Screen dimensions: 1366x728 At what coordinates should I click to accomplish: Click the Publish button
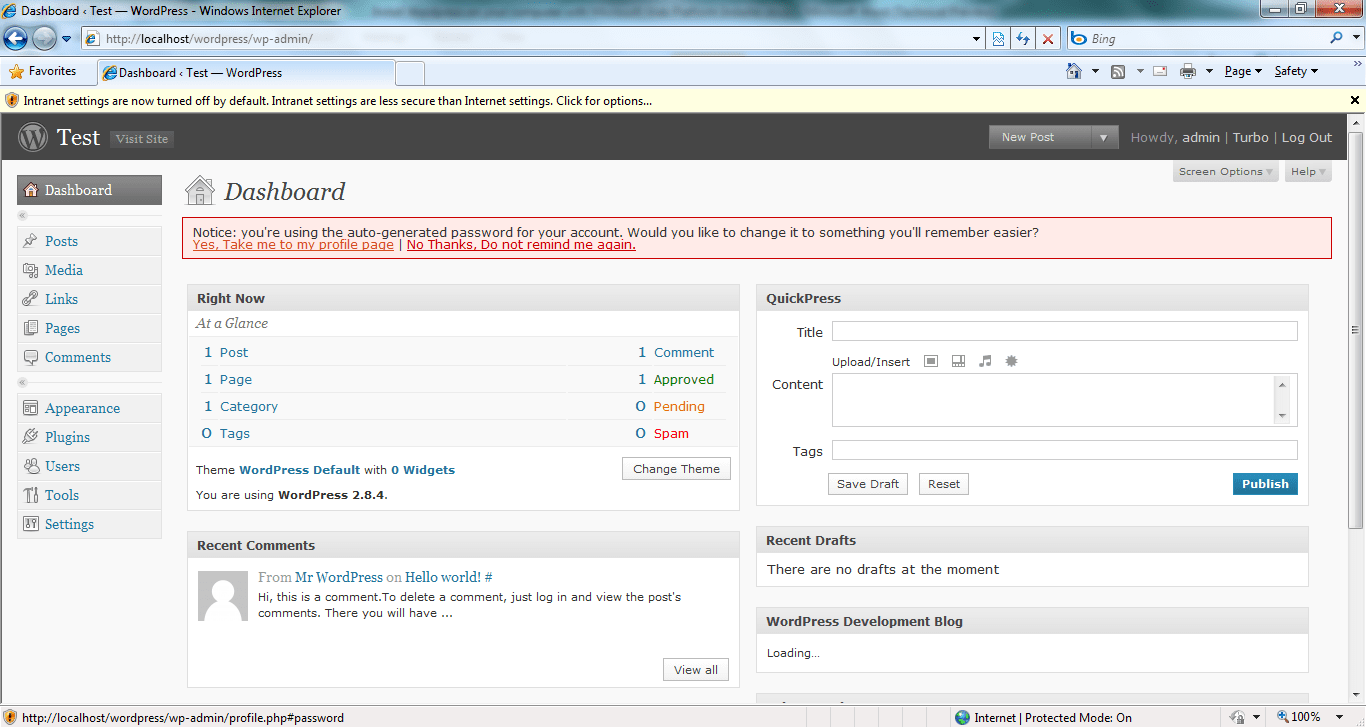coord(1265,484)
